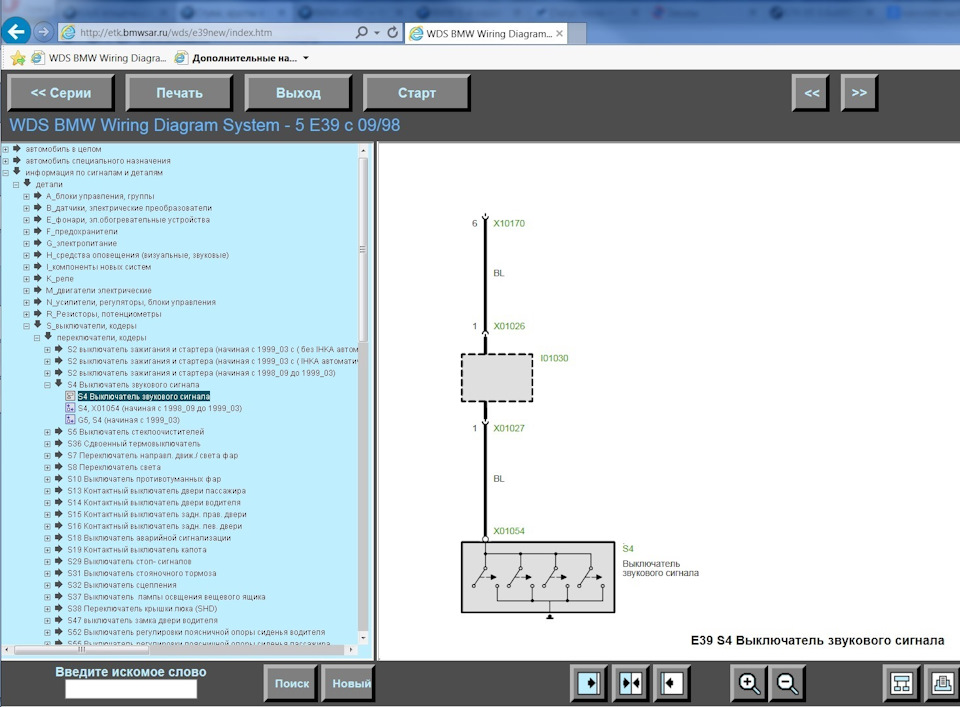Select S5 Выключатель стеклоочистителей
Screen dimensions: 960x707
coord(136,432)
